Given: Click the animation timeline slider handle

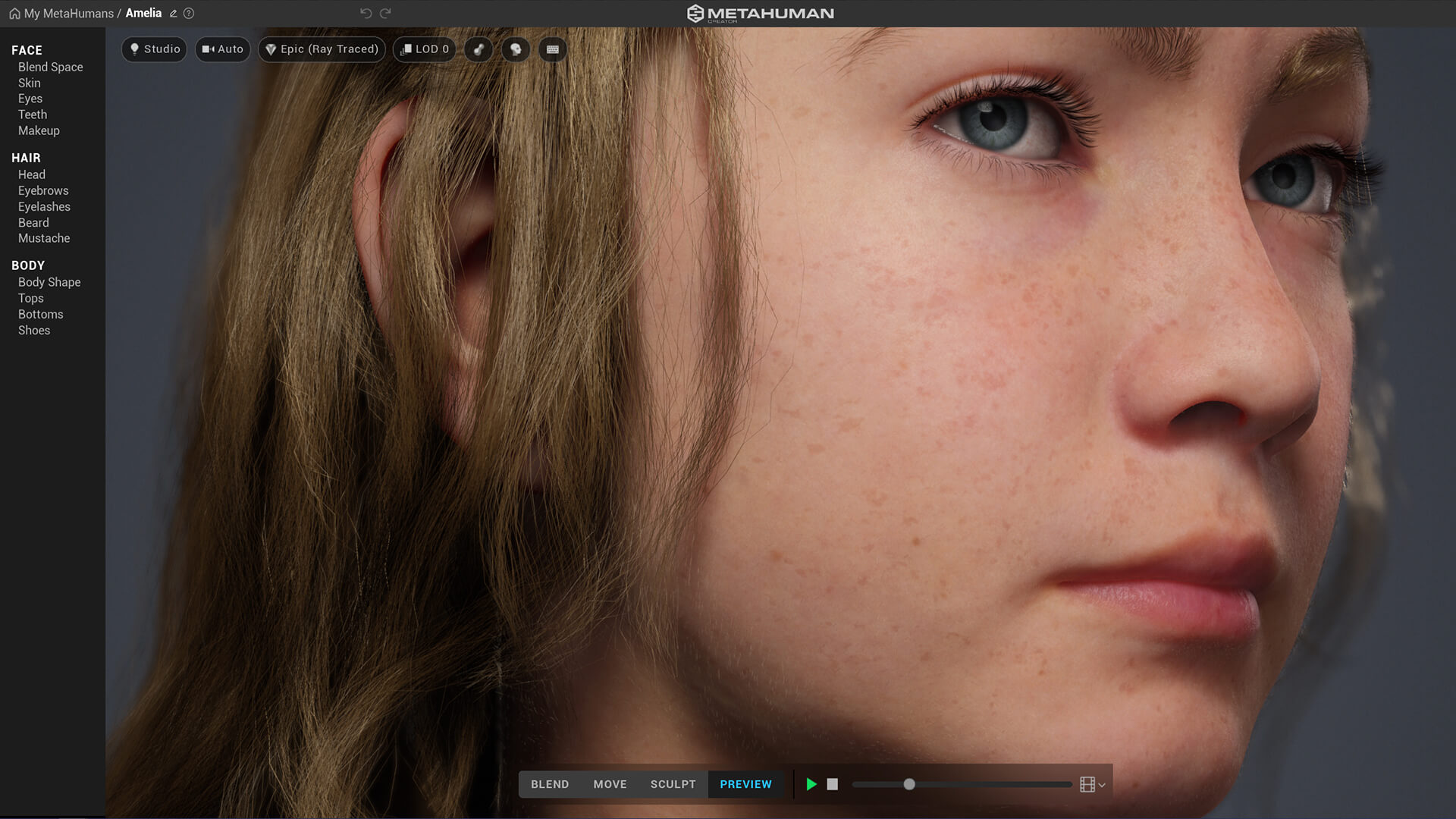Looking at the screenshot, I should [909, 784].
